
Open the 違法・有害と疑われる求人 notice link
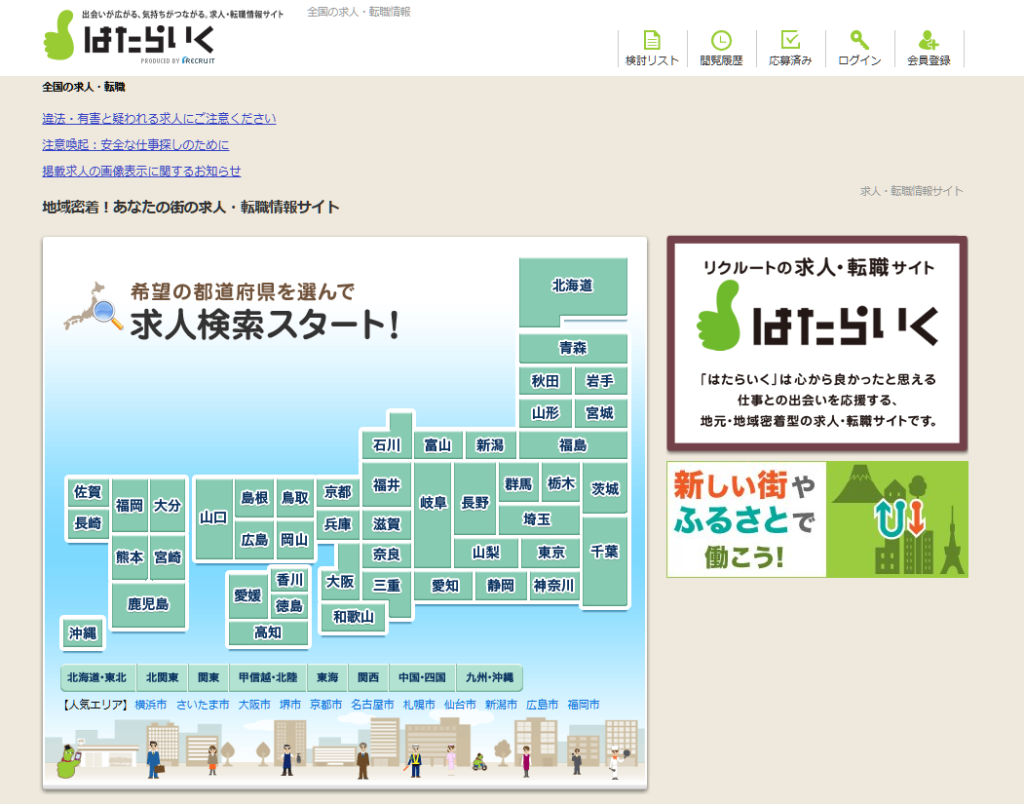point(159,118)
